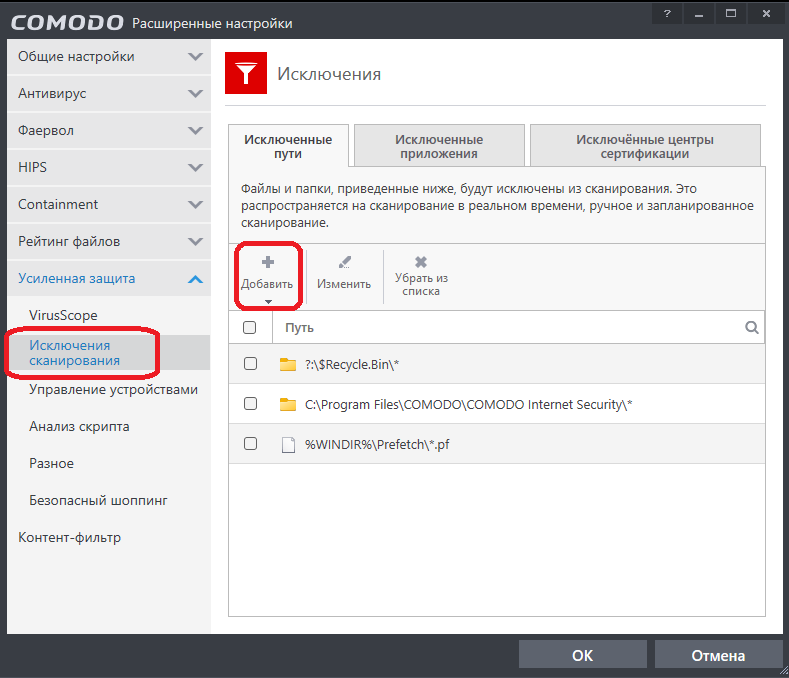Switch to Исключенные приложения tab
Screen dimensions: 789x678
tap(439, 146)
